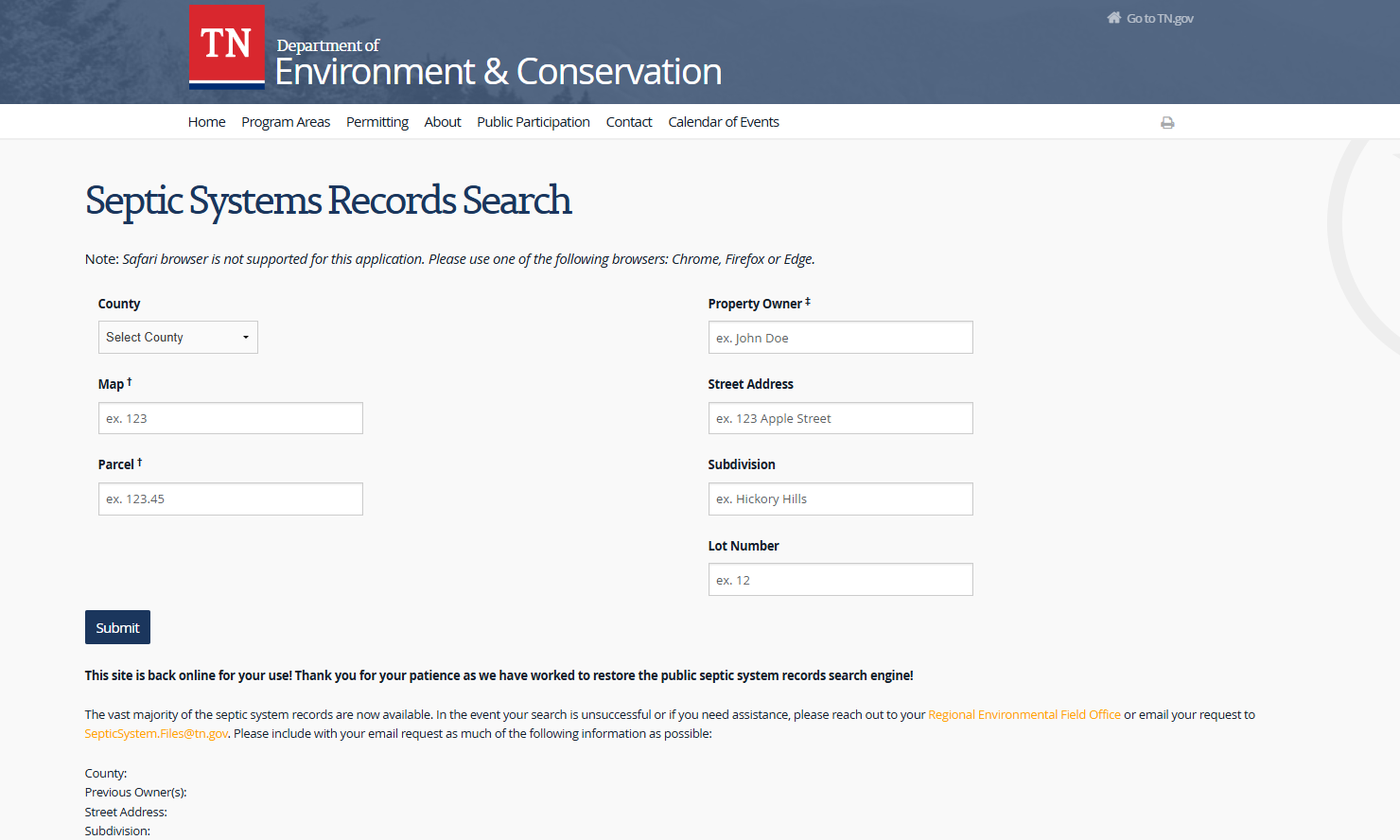1400x840 pixels.
Task: Focus the Lot Number input field
Action: 840,580
